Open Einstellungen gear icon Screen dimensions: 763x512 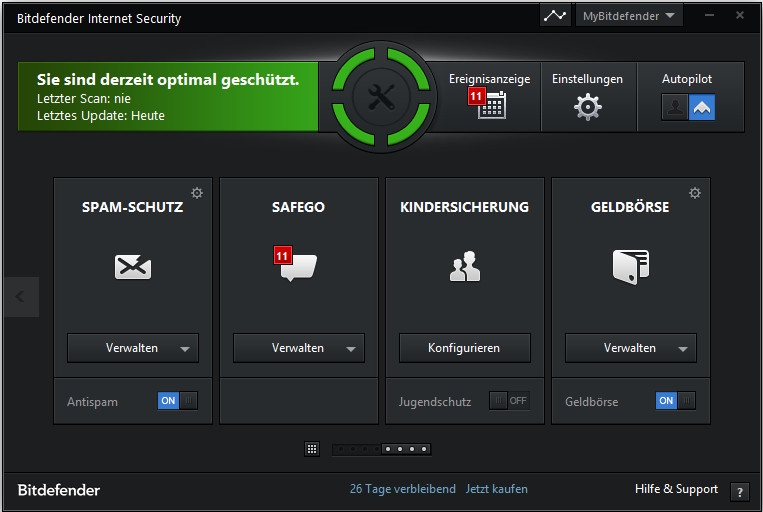[x=588, y=107]
